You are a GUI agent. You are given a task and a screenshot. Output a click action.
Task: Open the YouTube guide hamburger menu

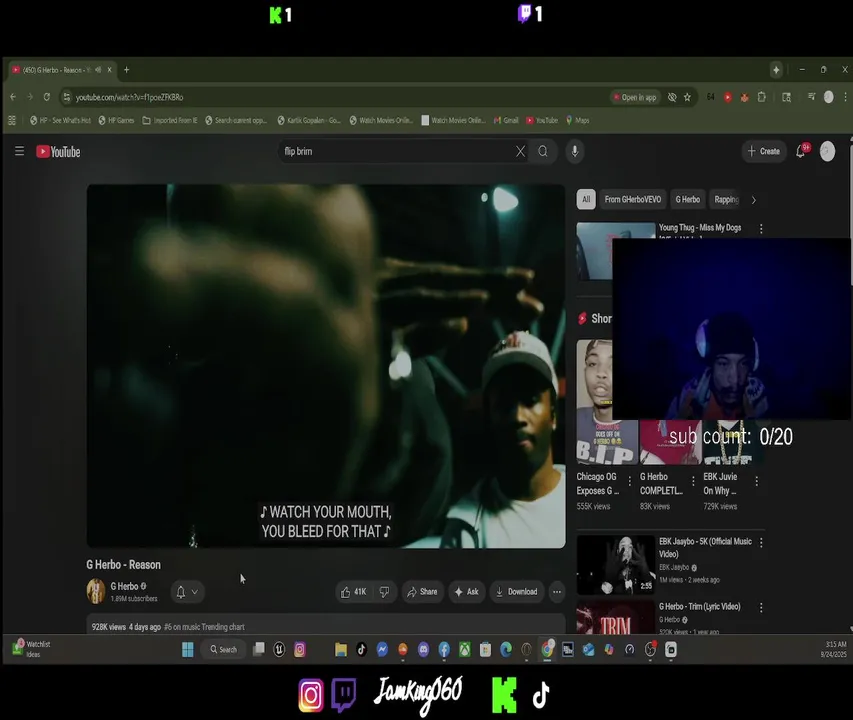20,151
